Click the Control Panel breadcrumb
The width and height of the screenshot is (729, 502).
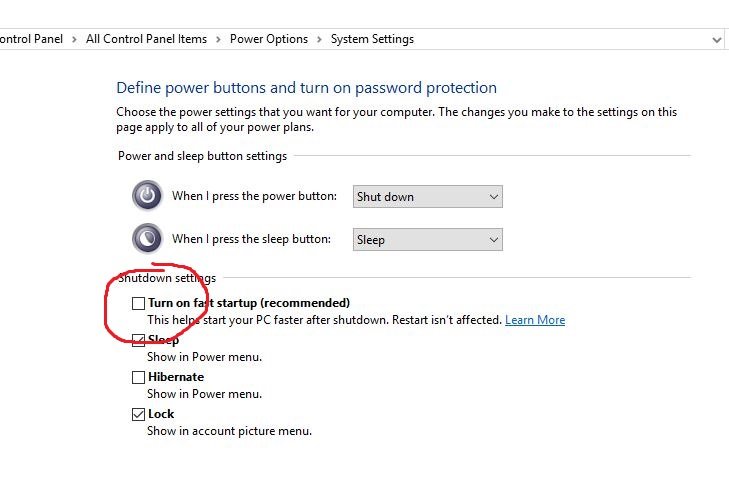point(31,39)
